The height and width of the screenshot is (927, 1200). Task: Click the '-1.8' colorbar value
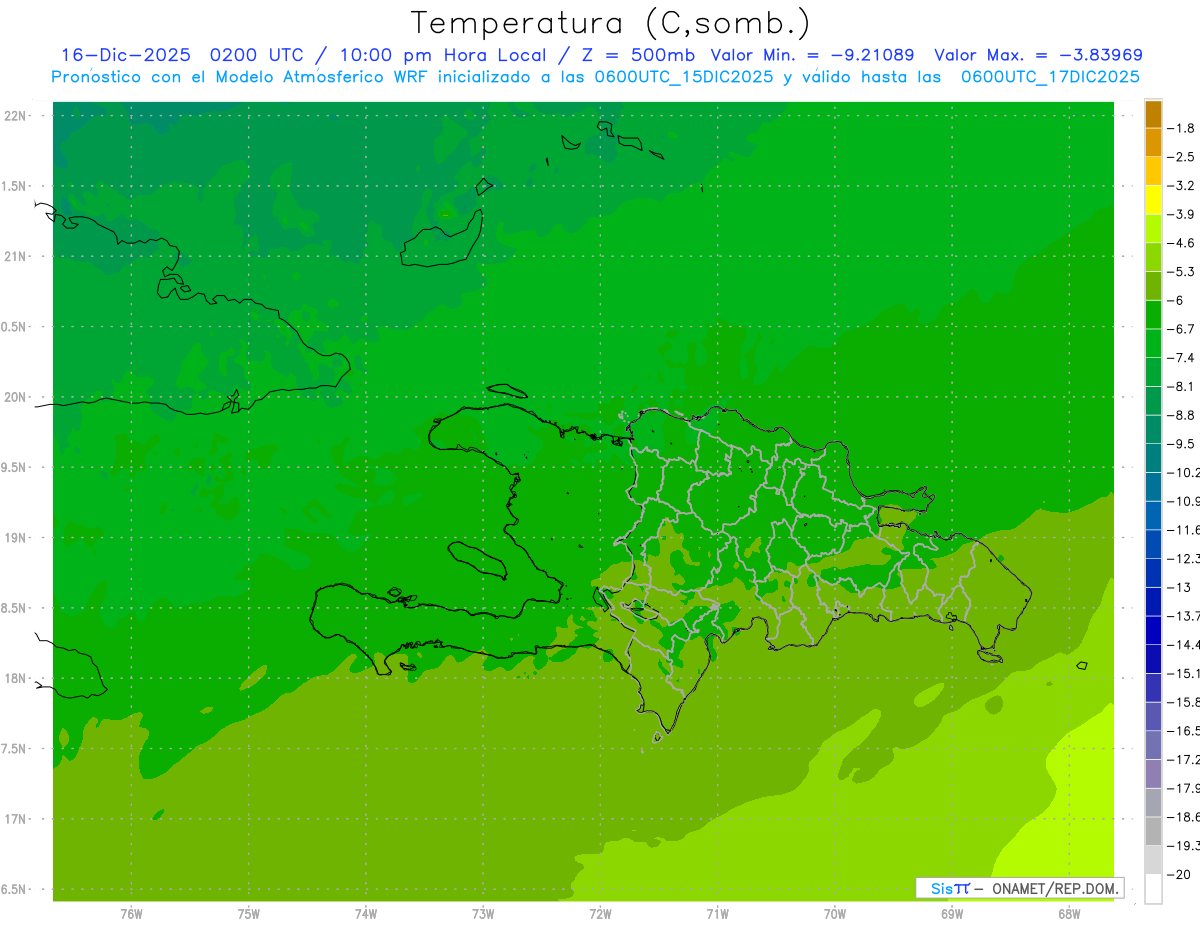click(1182, 128)
